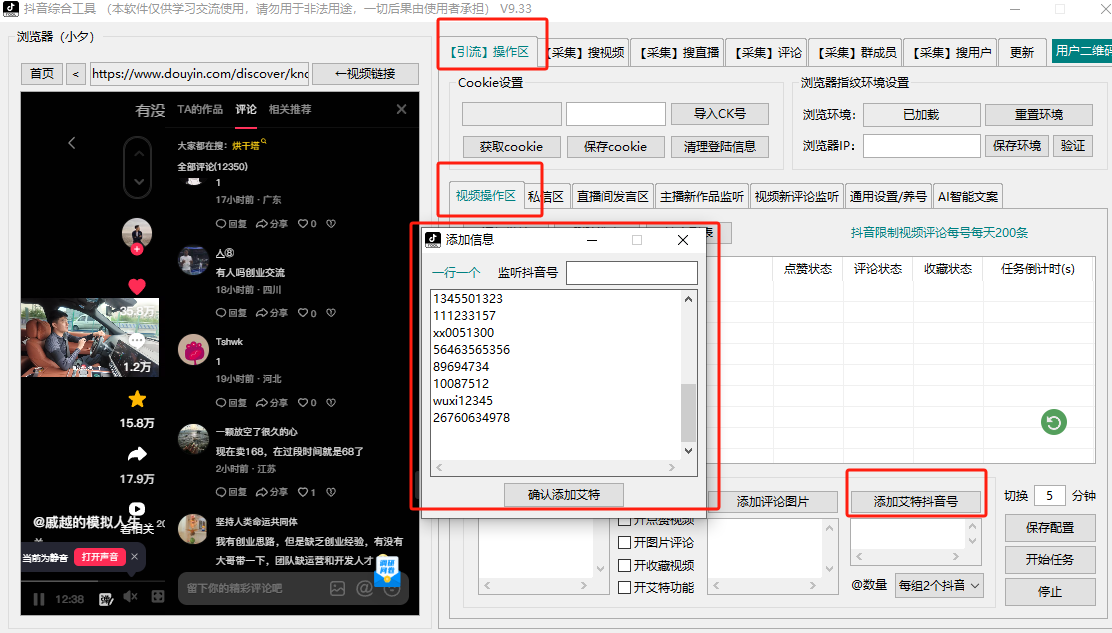Switch to the 直播间发言区 tab
The height and width of the screenshot is (633, 1112).
tap(613, 197)
